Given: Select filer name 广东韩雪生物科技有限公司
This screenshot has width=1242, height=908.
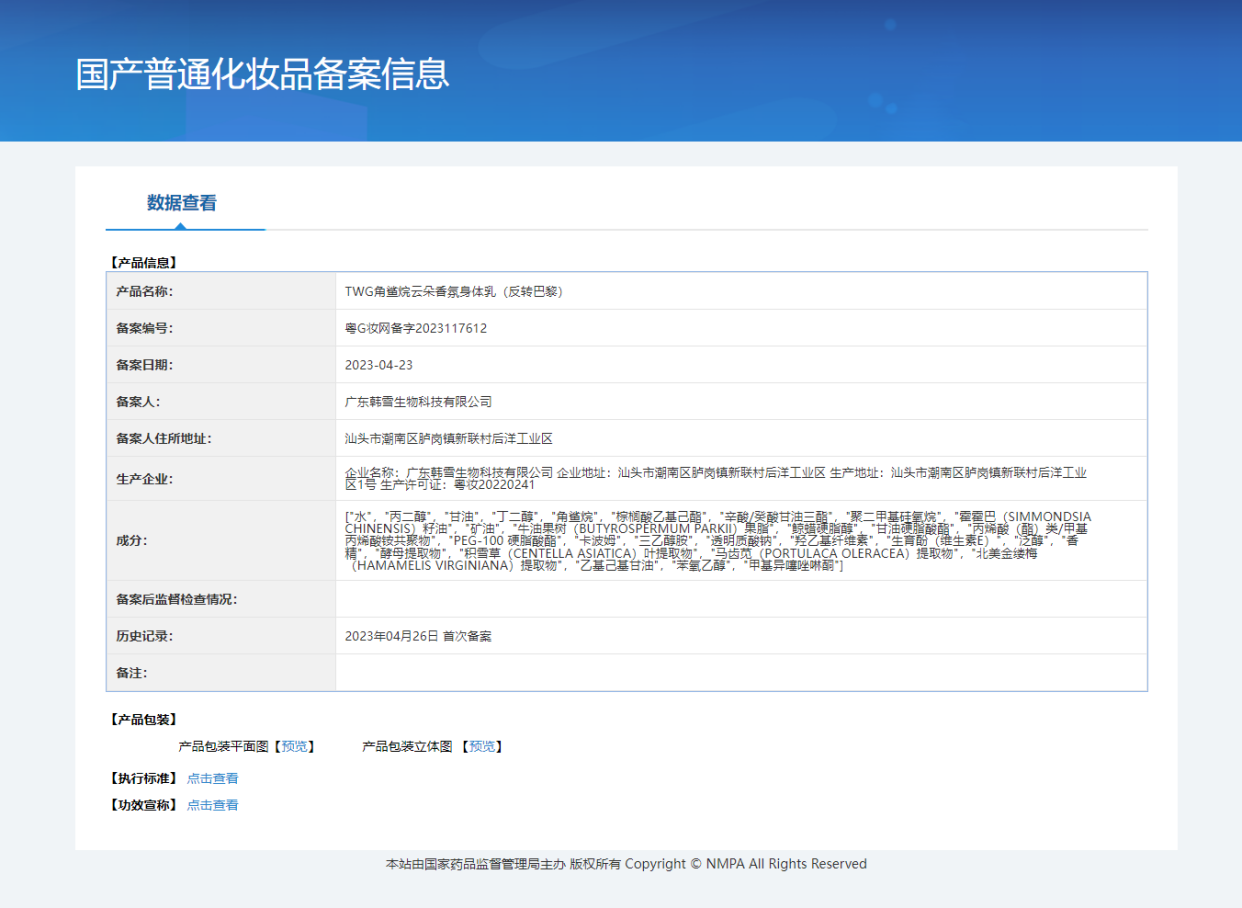Looking at the screenshot, I should (x=419, y=402).
